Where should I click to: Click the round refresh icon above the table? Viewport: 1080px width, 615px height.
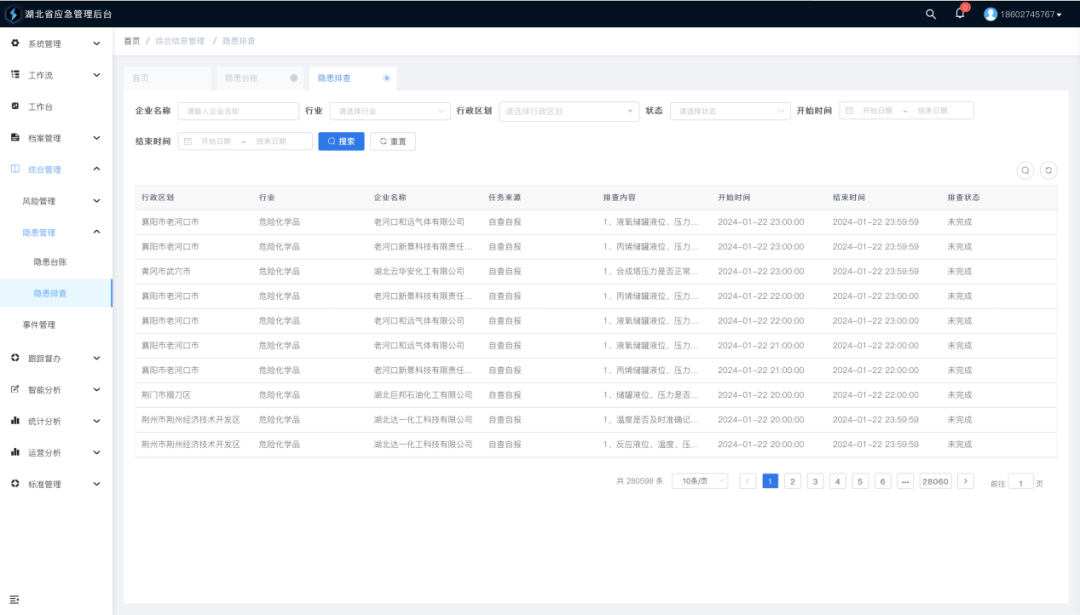(x=1048, y=171)
